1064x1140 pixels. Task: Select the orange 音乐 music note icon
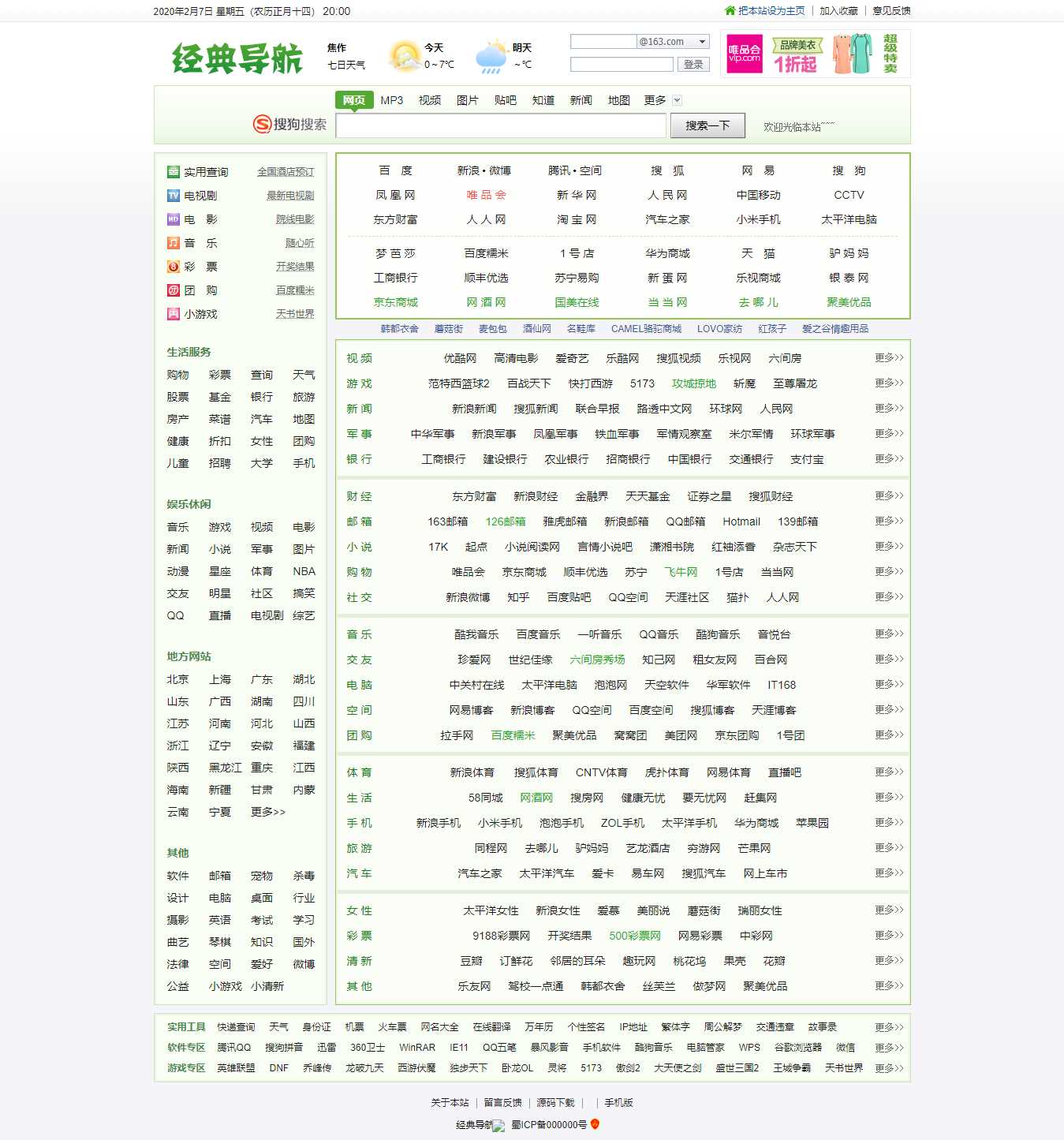174,242
